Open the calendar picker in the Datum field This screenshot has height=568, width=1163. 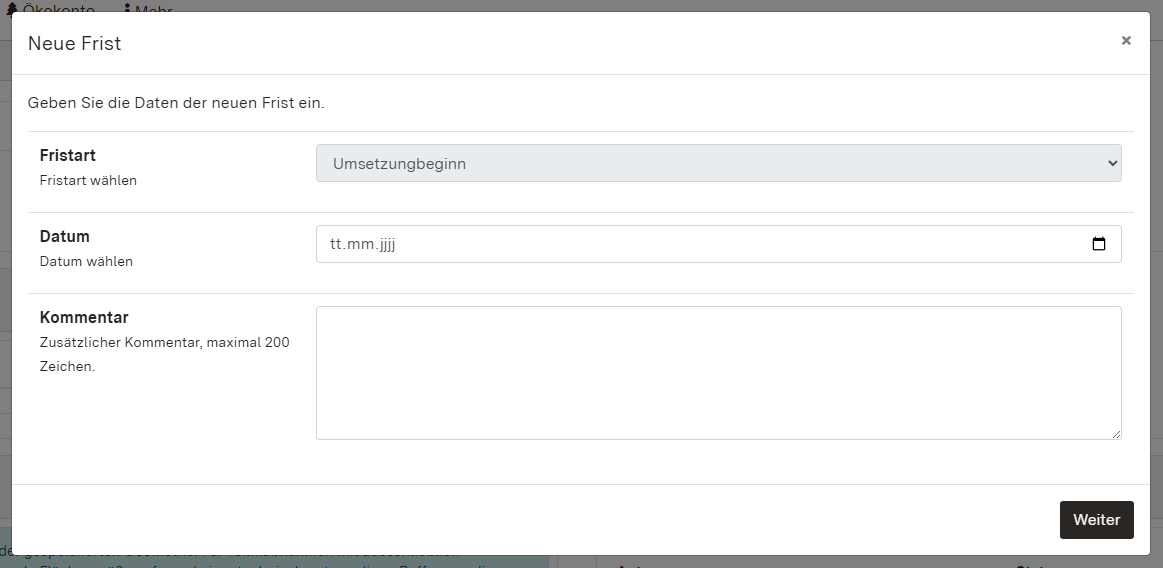coord(1098,244)
